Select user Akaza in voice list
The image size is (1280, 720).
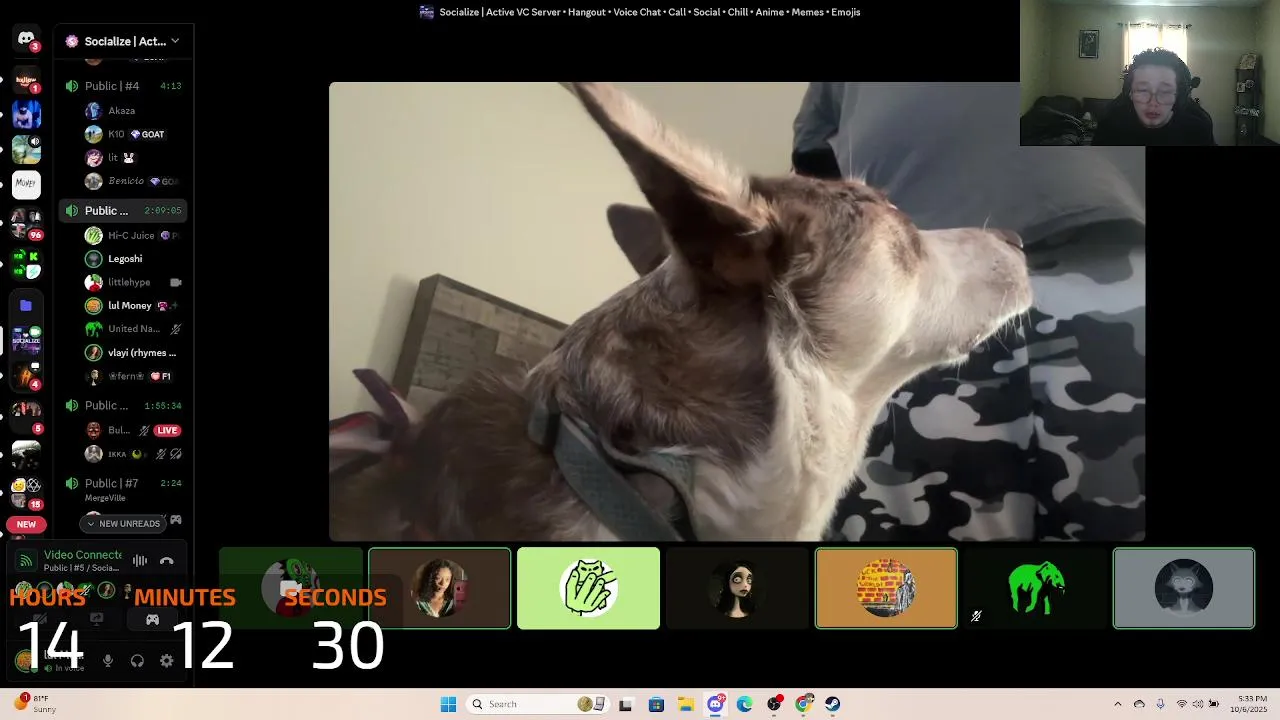click(121, 111)
